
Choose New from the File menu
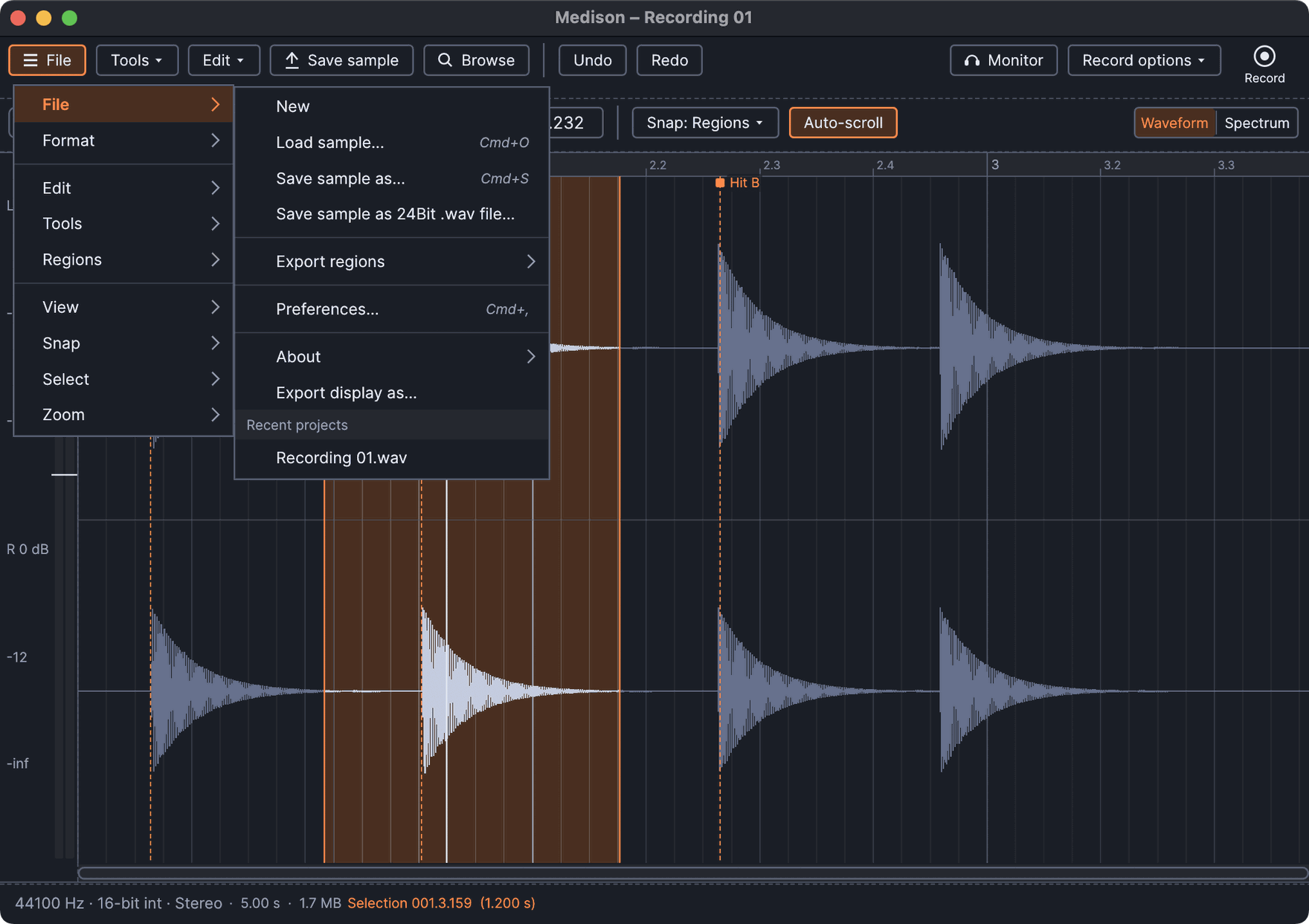[x=392, y=106]
